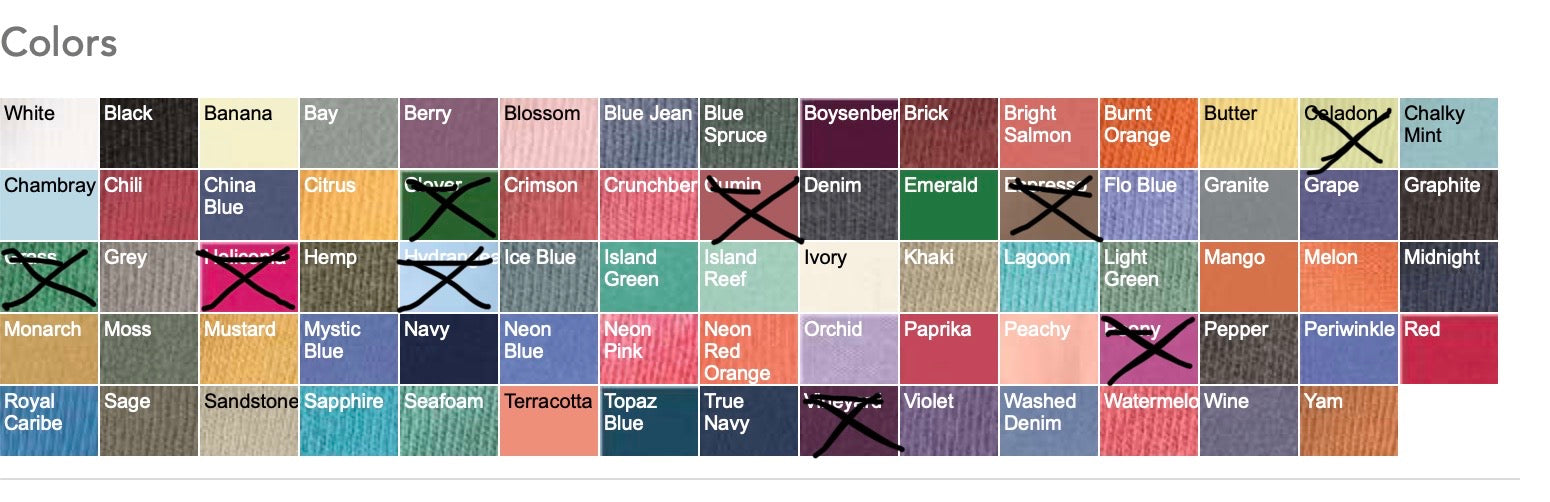Choose the Terracotta color swatch
The width and height of the screenshot is (1550, 502).
point(549,421)
